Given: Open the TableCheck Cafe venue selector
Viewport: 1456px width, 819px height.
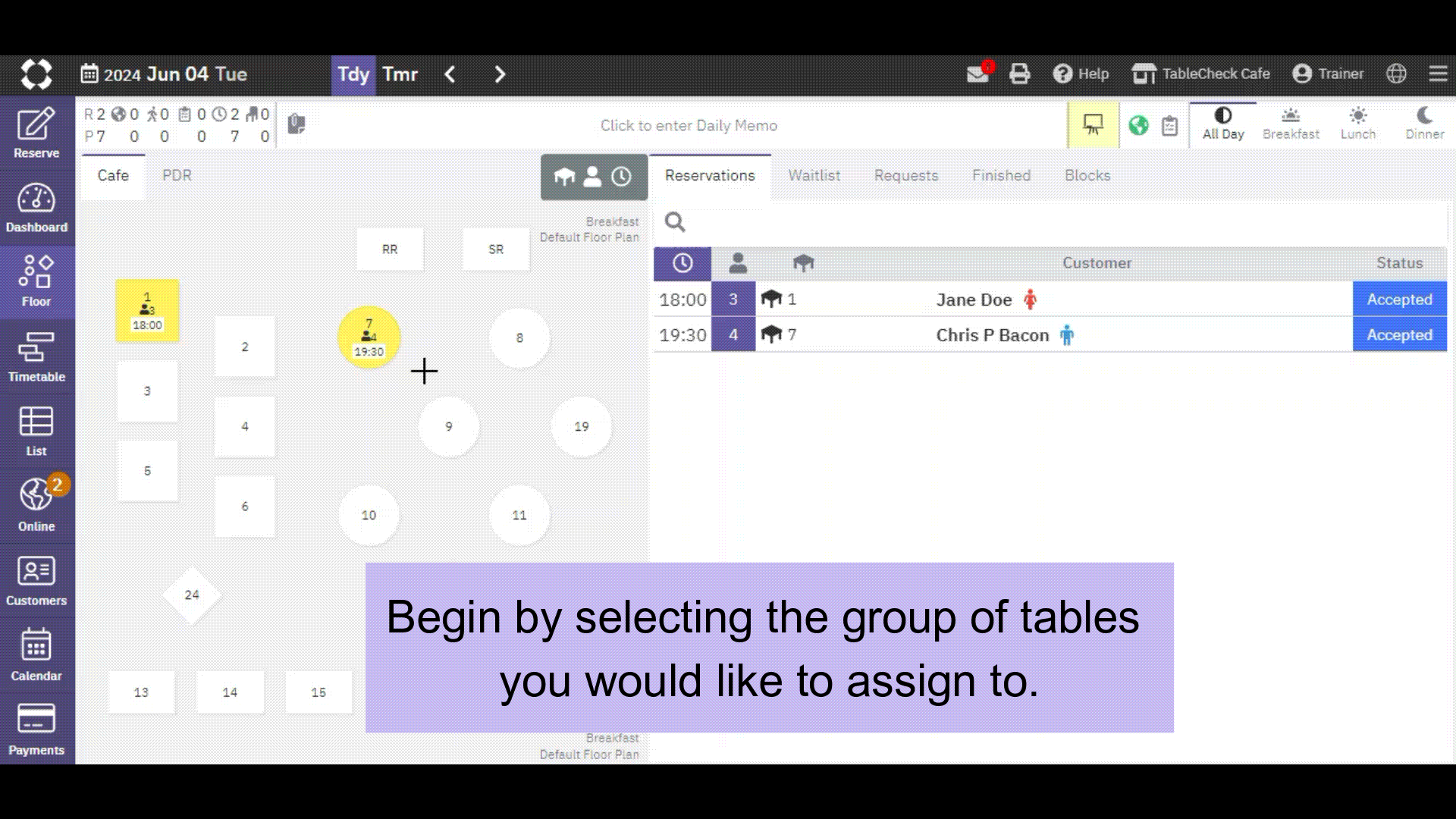Looking at the screenshot, I should 1200,74.
